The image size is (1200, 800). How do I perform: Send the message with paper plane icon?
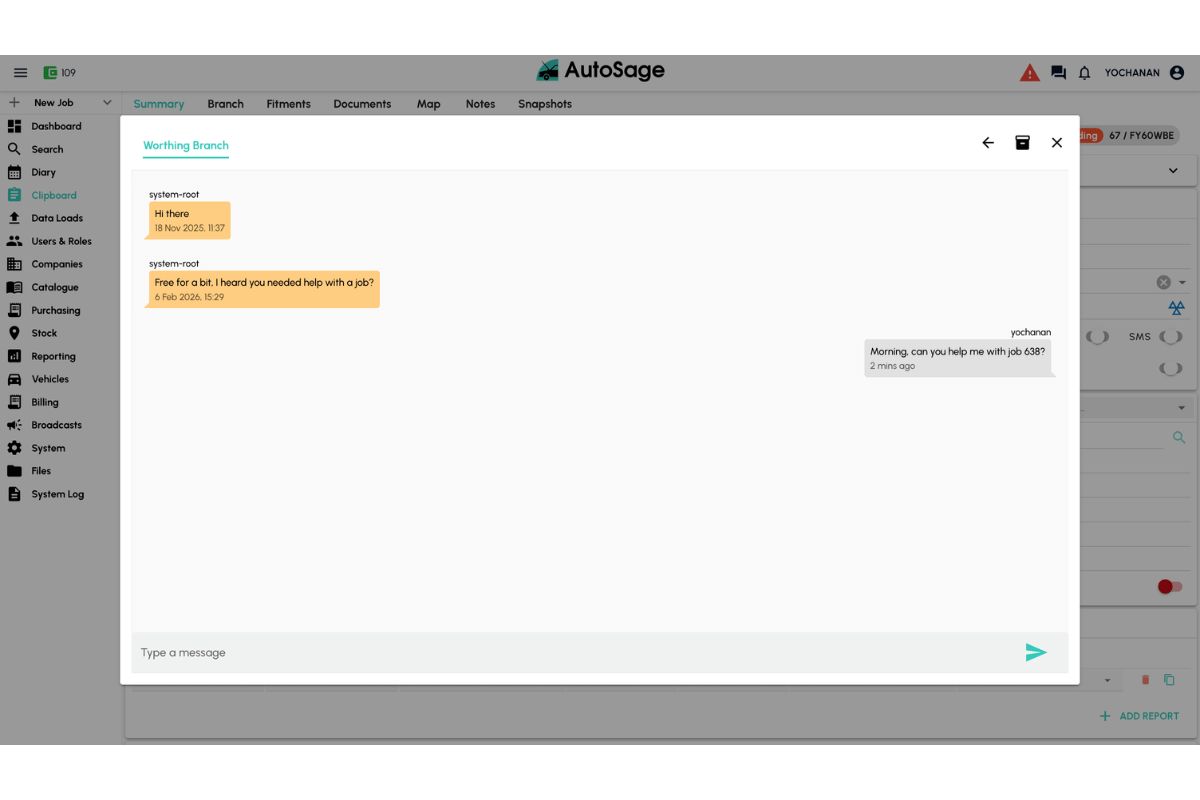pos(1035,653)
